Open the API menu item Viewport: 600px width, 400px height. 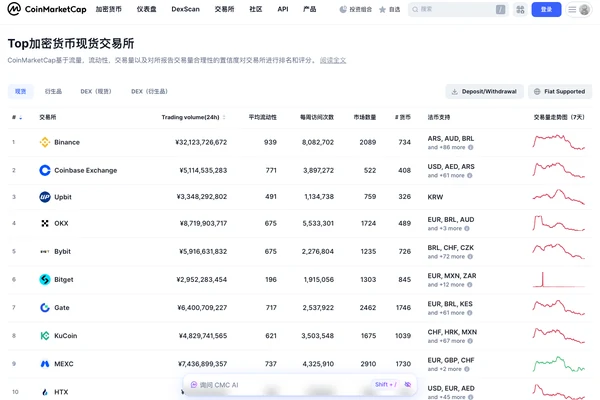click(283, 9)
